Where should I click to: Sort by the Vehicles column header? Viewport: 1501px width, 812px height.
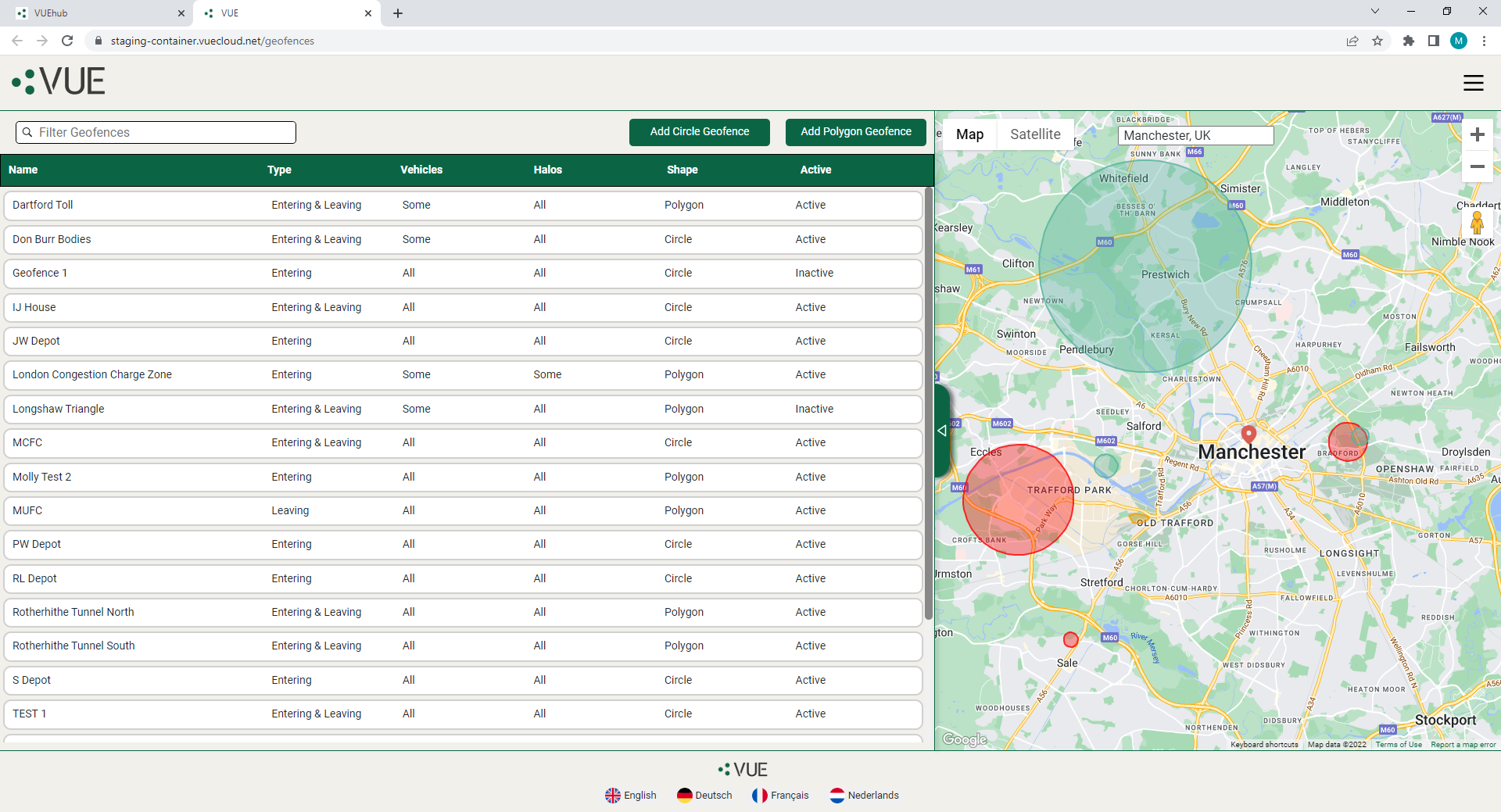click(421, 170)
